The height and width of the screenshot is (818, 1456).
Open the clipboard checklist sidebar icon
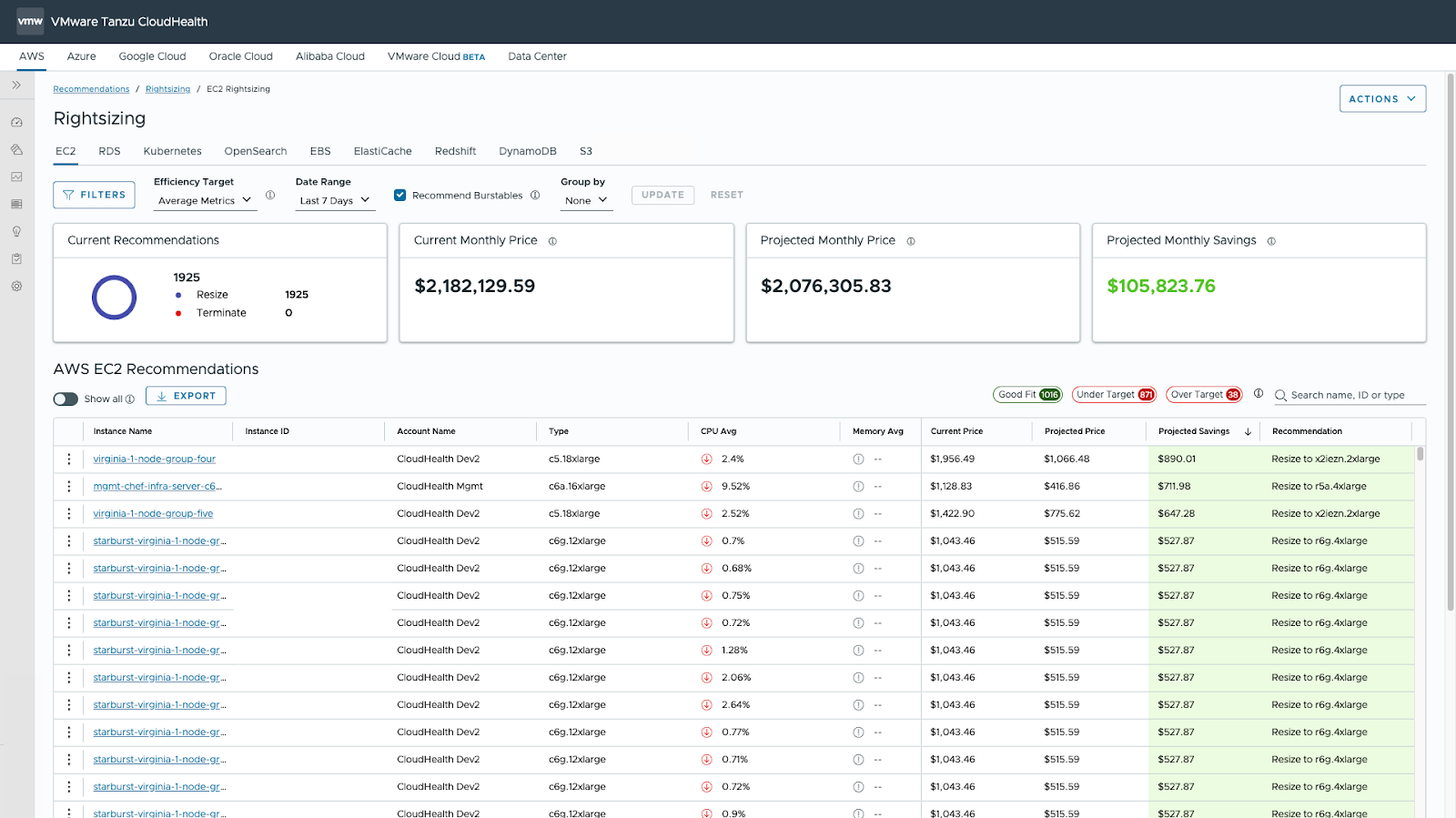tap(16, 258)
